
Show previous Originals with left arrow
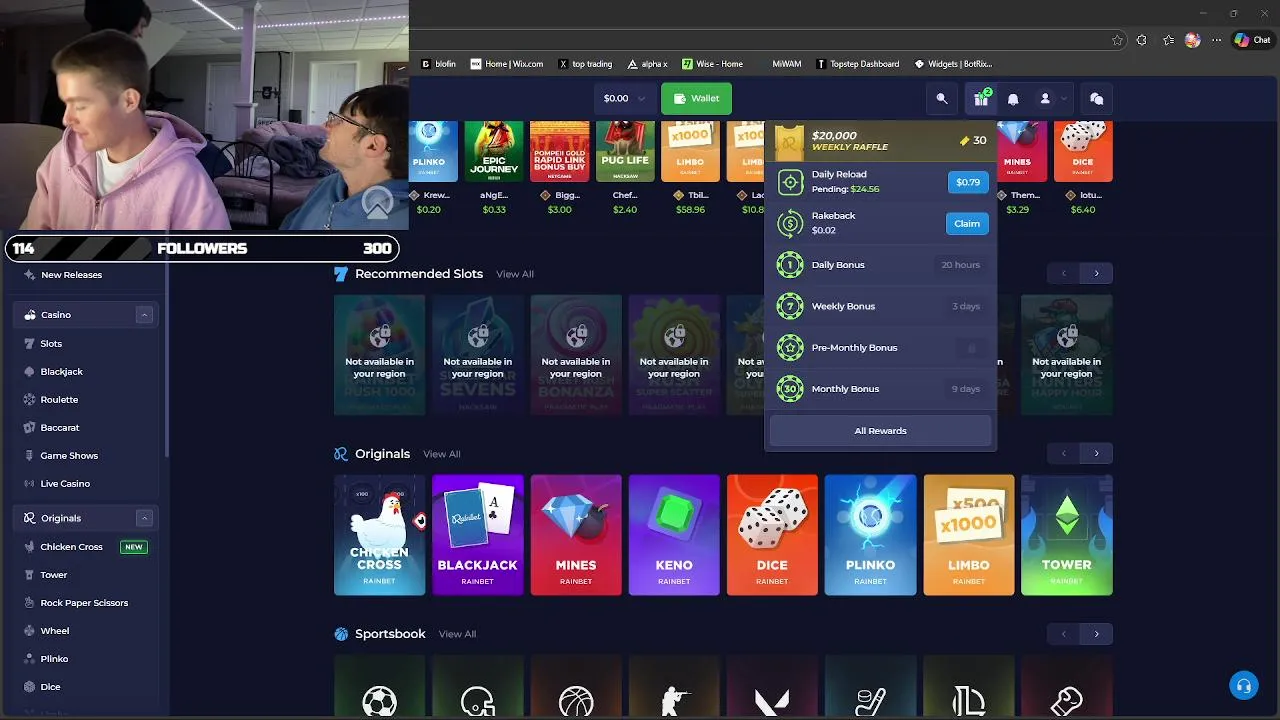tap(1063, 453)
